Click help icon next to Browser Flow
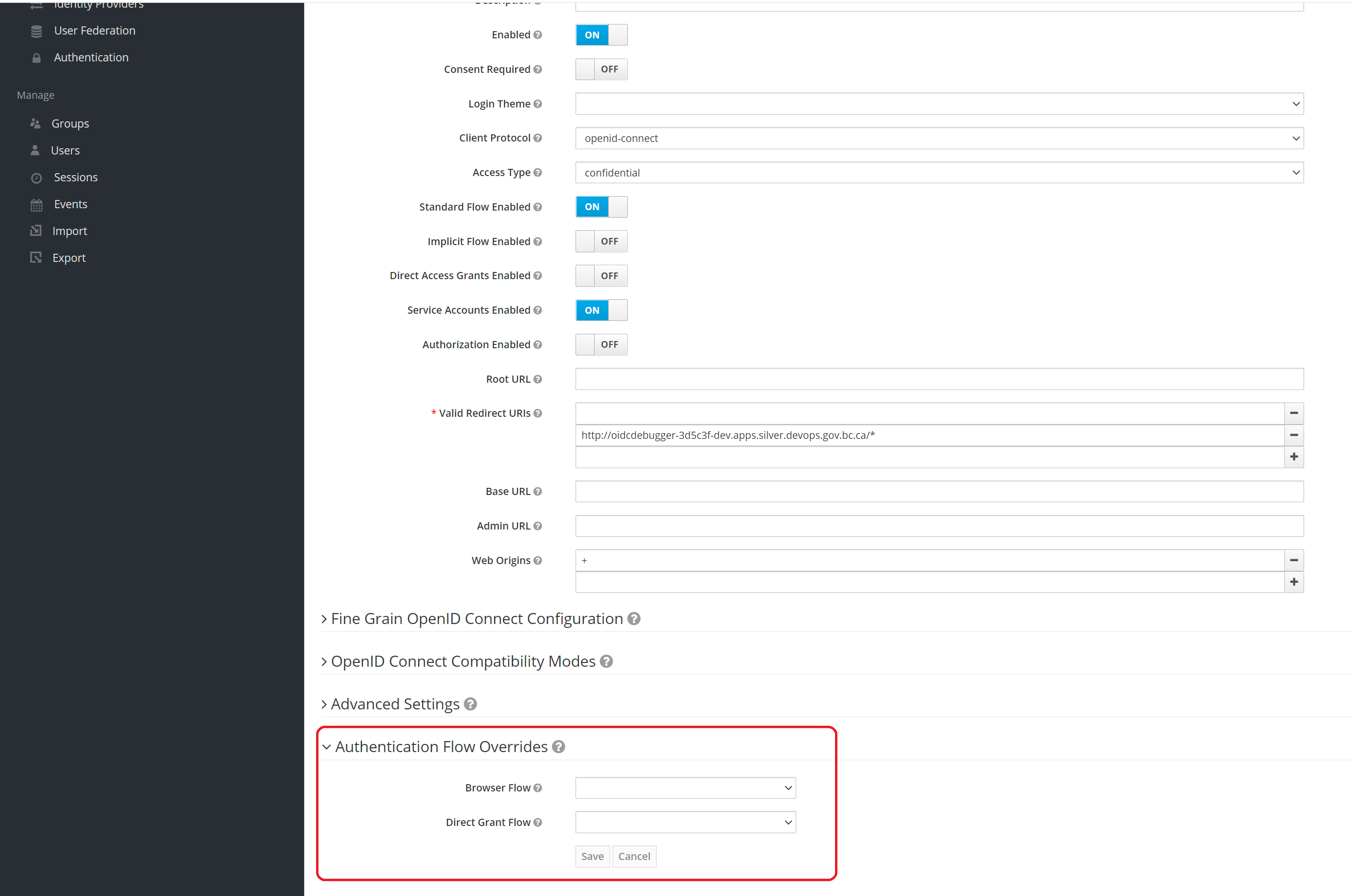 [538, 788]
